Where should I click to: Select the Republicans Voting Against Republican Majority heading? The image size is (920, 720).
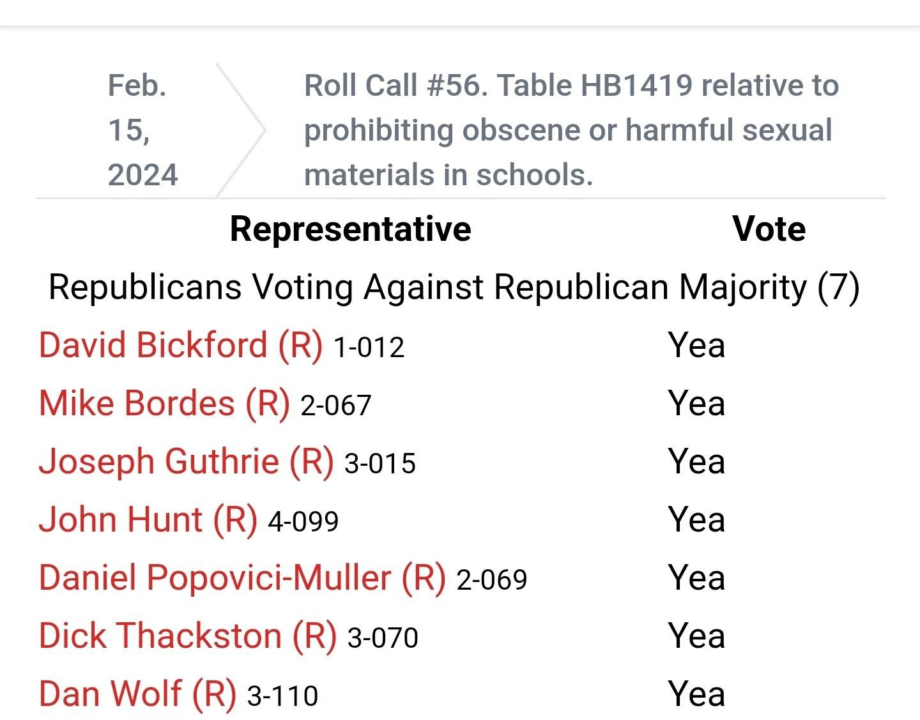point(454,288)
